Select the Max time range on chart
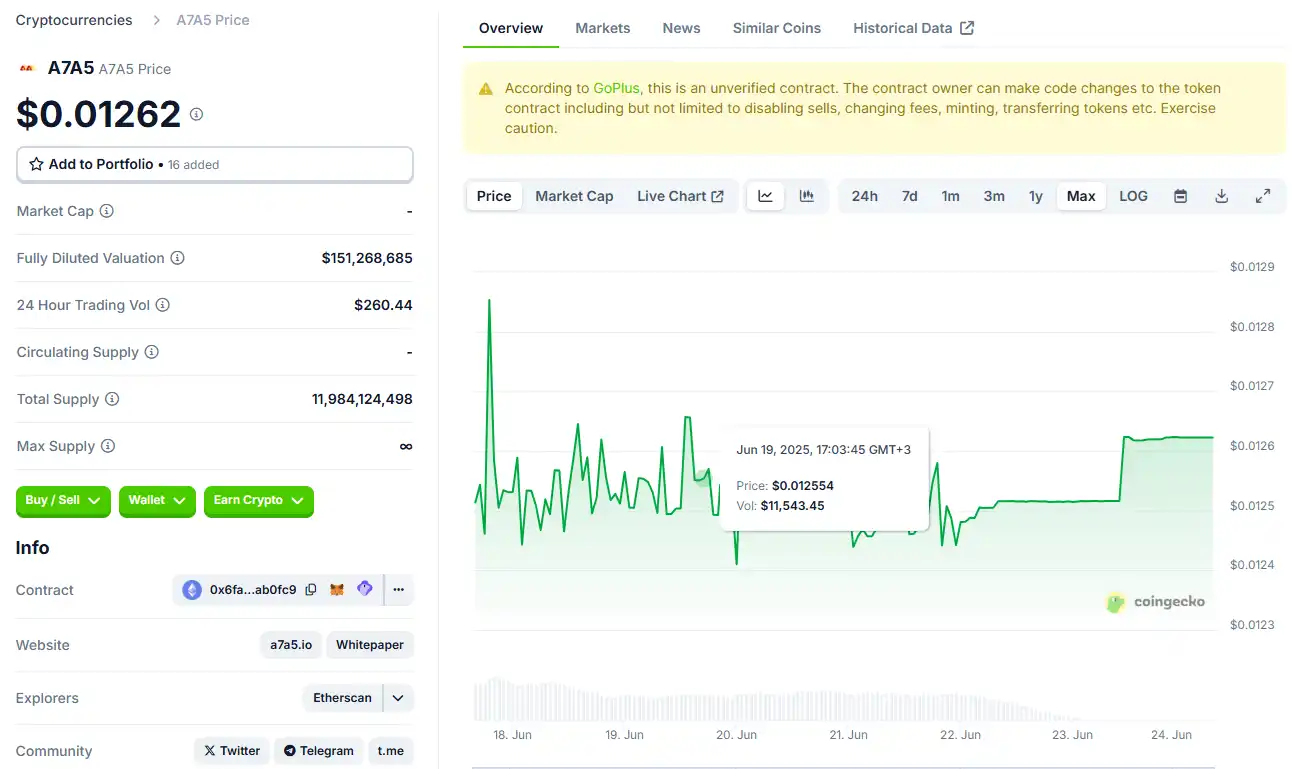 pyautogui.click(x=1080, y=195)
